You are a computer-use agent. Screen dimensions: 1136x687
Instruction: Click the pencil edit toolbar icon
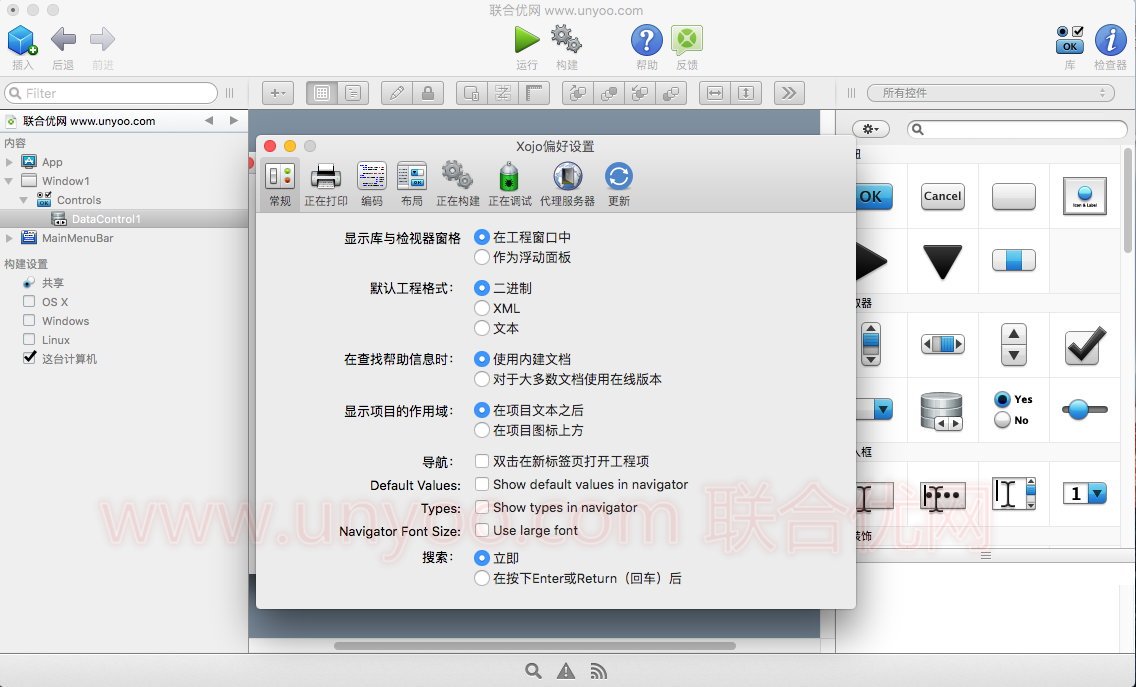[396, 93]
